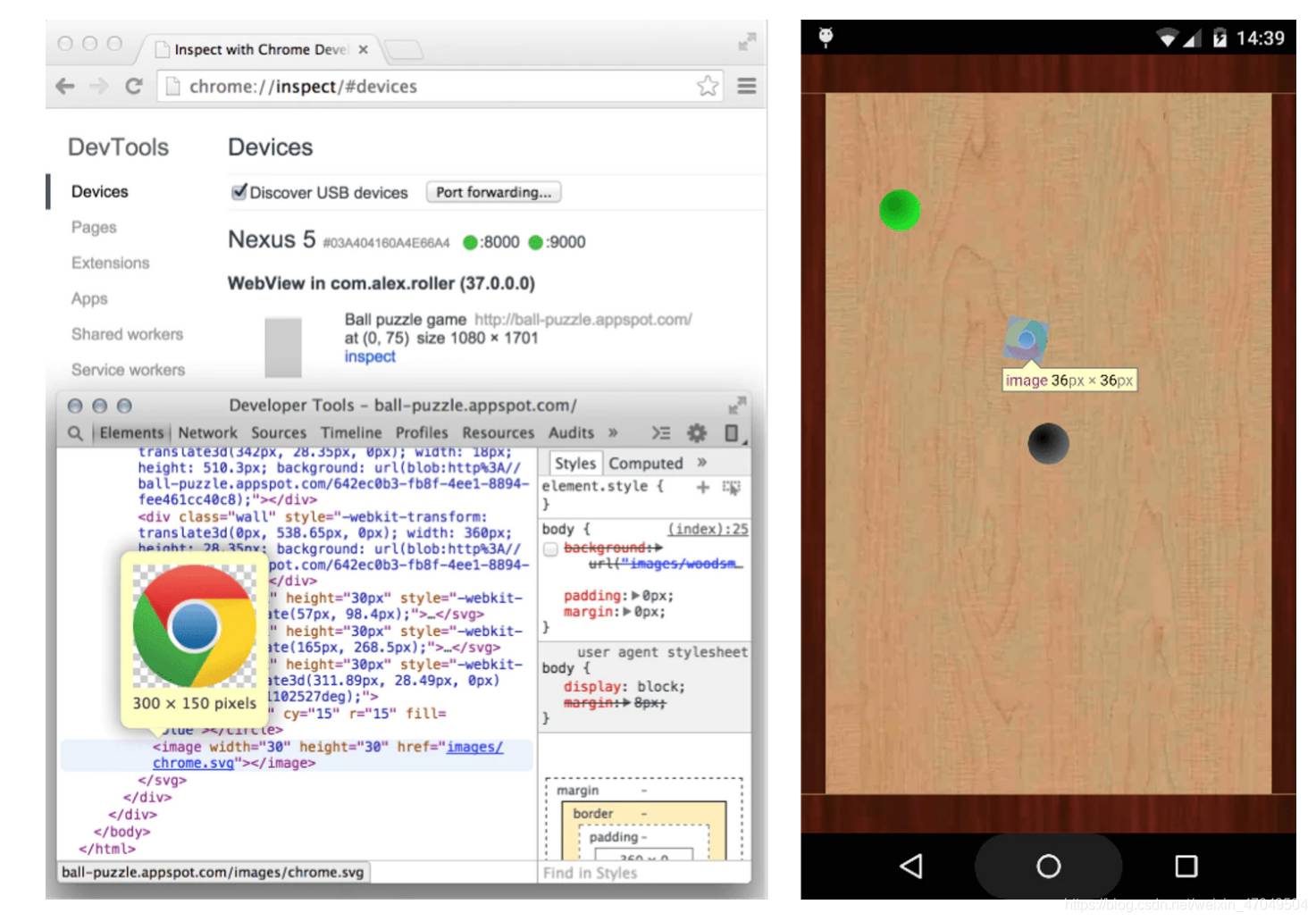Open the (index):25 source link
This screenshot has width=1316, height=921.
coord(708,529)
